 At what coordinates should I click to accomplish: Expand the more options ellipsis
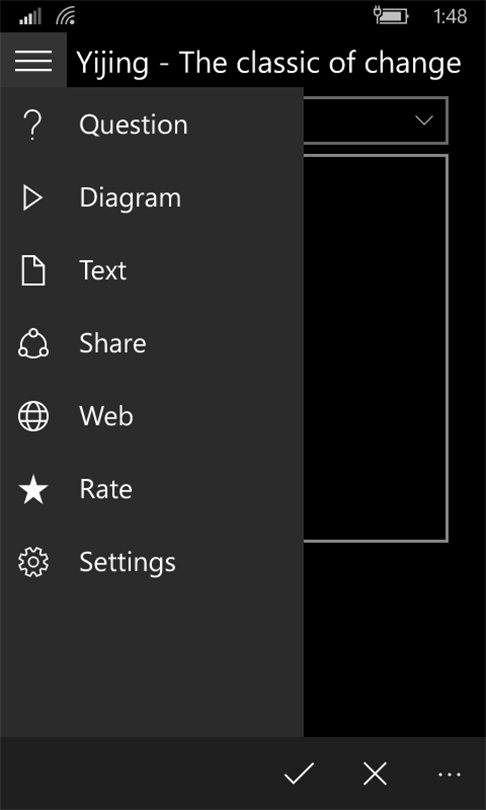pos(449,774)
